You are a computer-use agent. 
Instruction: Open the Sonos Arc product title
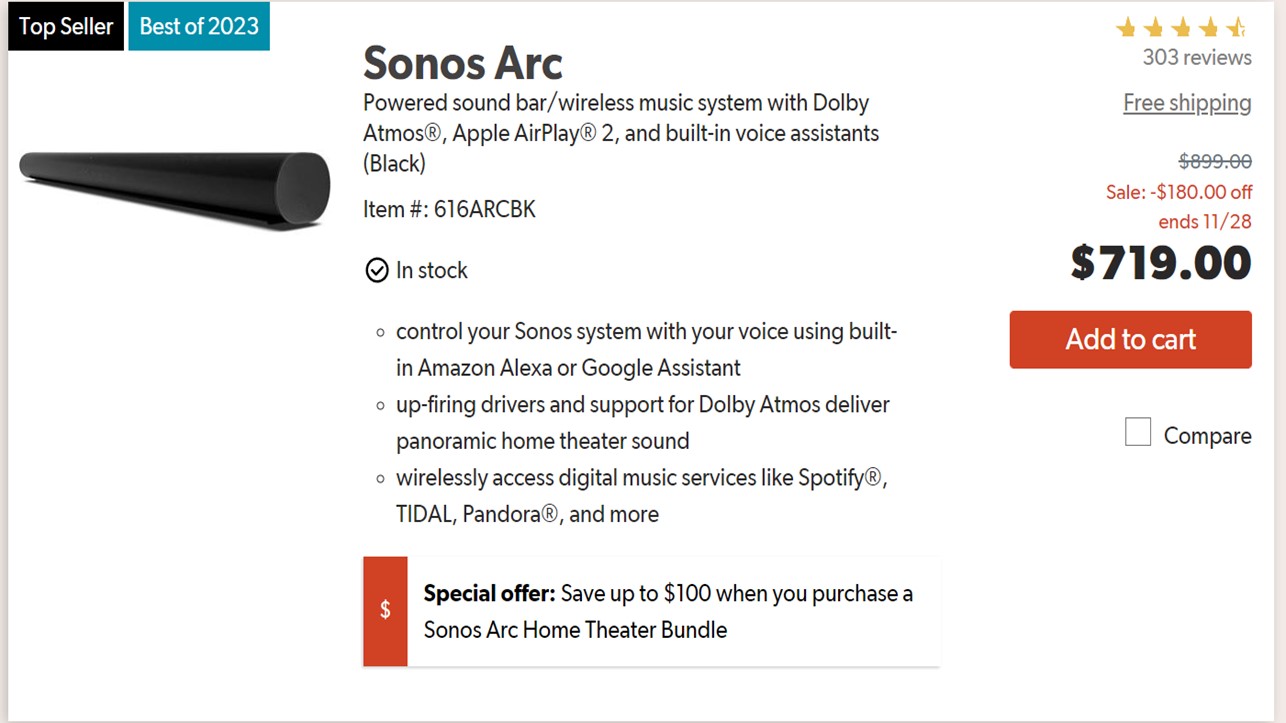pyautogui.click(x=462, y=63)
